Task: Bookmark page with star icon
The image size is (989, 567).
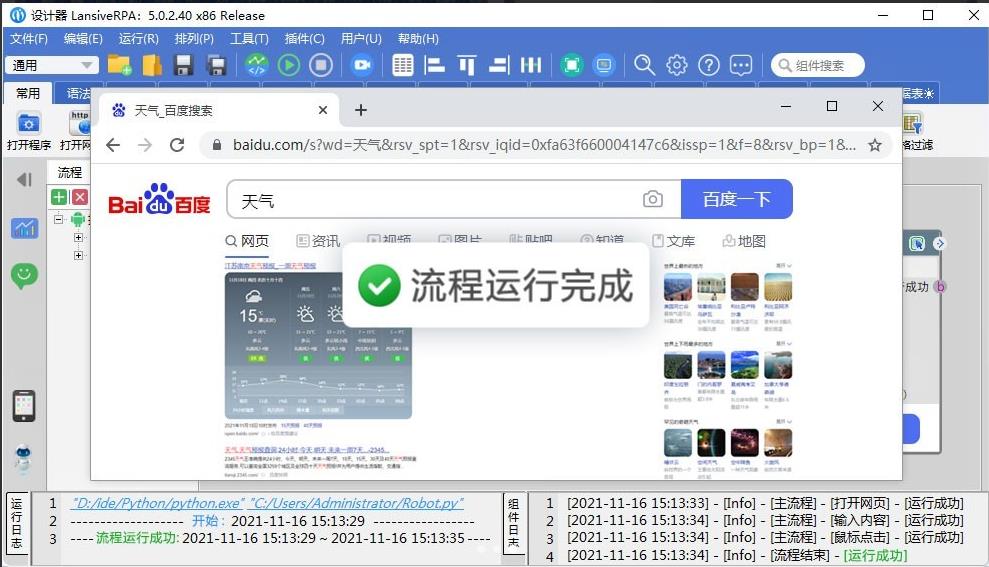Action: click(x=875, y=145)
